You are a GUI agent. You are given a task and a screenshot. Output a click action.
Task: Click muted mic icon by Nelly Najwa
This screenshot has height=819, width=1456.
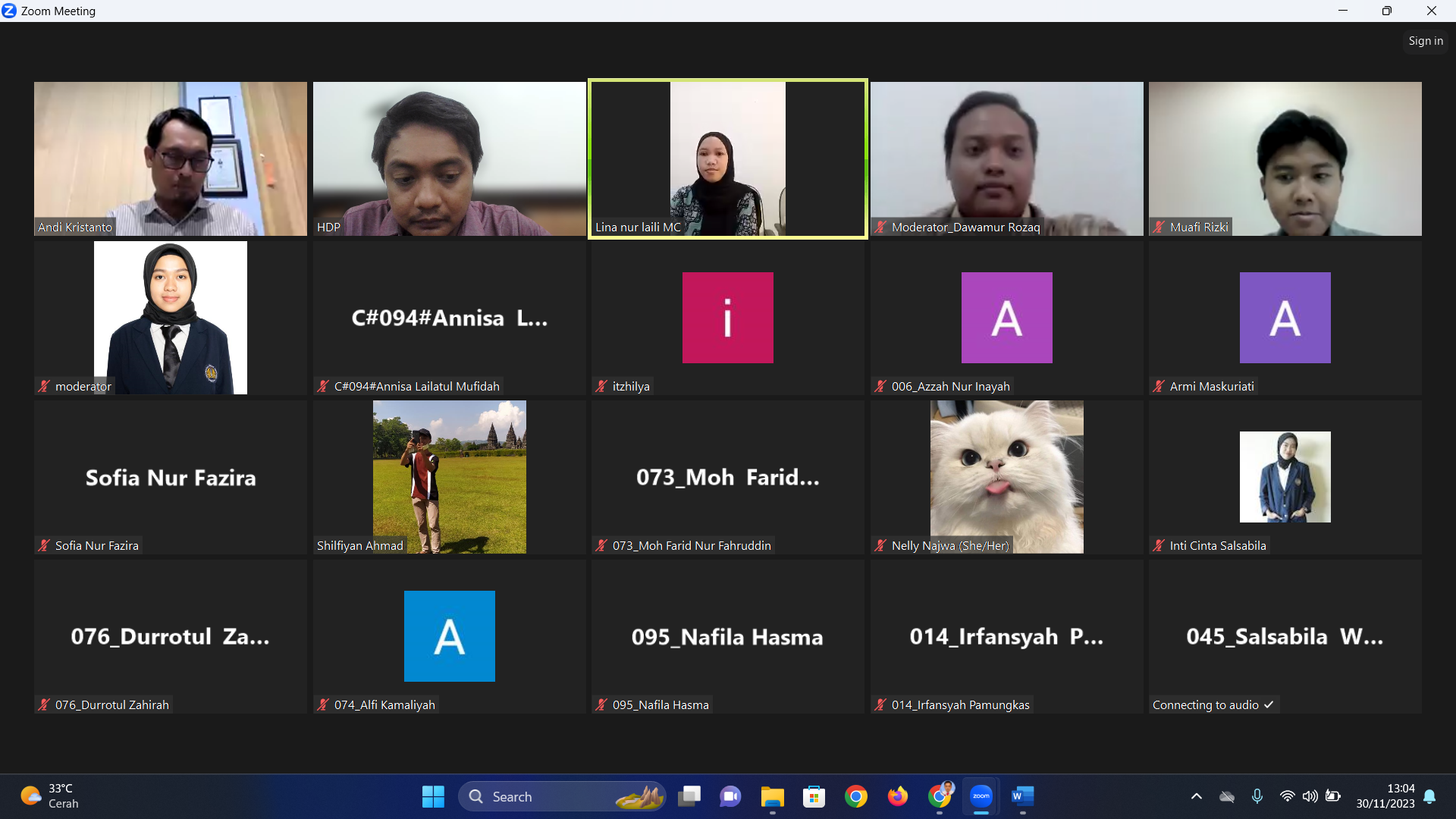click(x=880, y=545)
